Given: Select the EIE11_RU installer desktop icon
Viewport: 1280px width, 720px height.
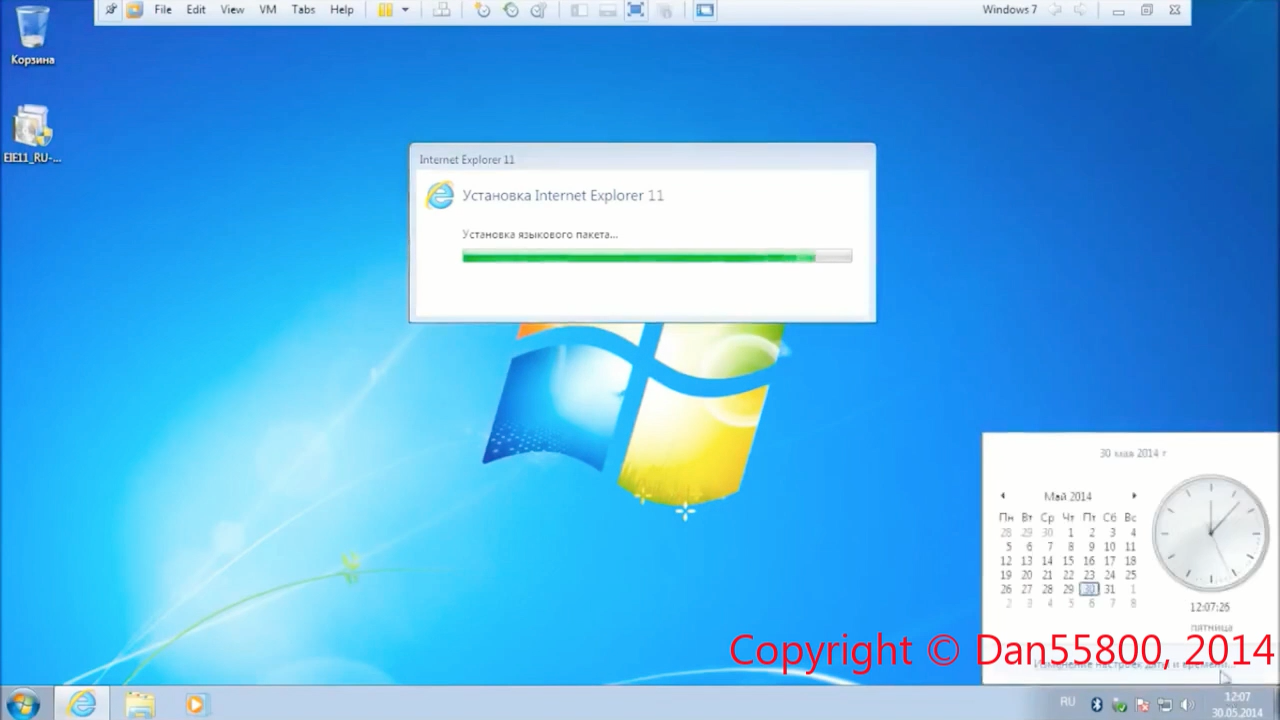Looking at the screenshot, I should coord(33,134).
